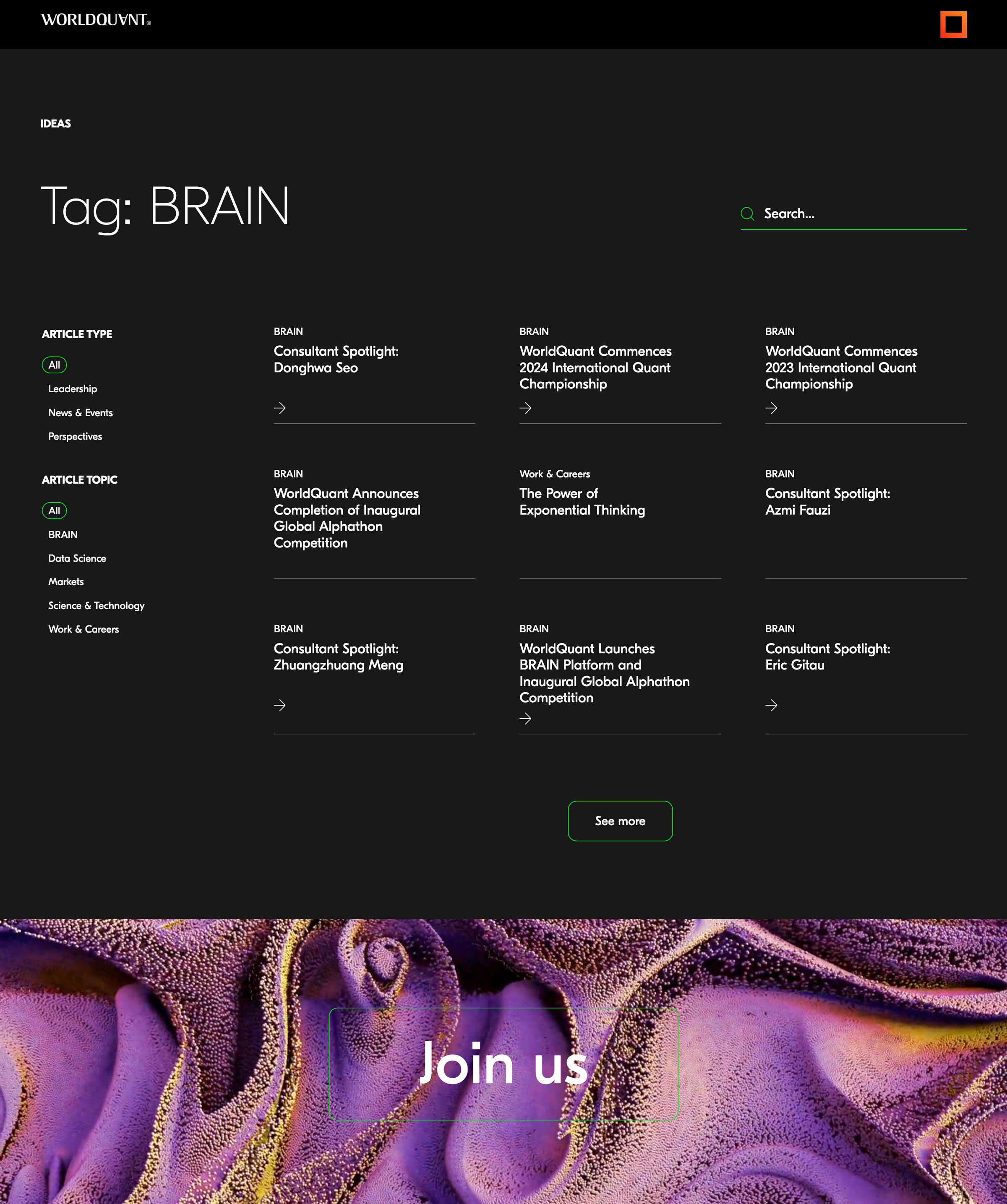1007x1204 pixels.
Task: Click arrow under Consultant Spotlight: Eric Gitau
Action: pos(771,705)
